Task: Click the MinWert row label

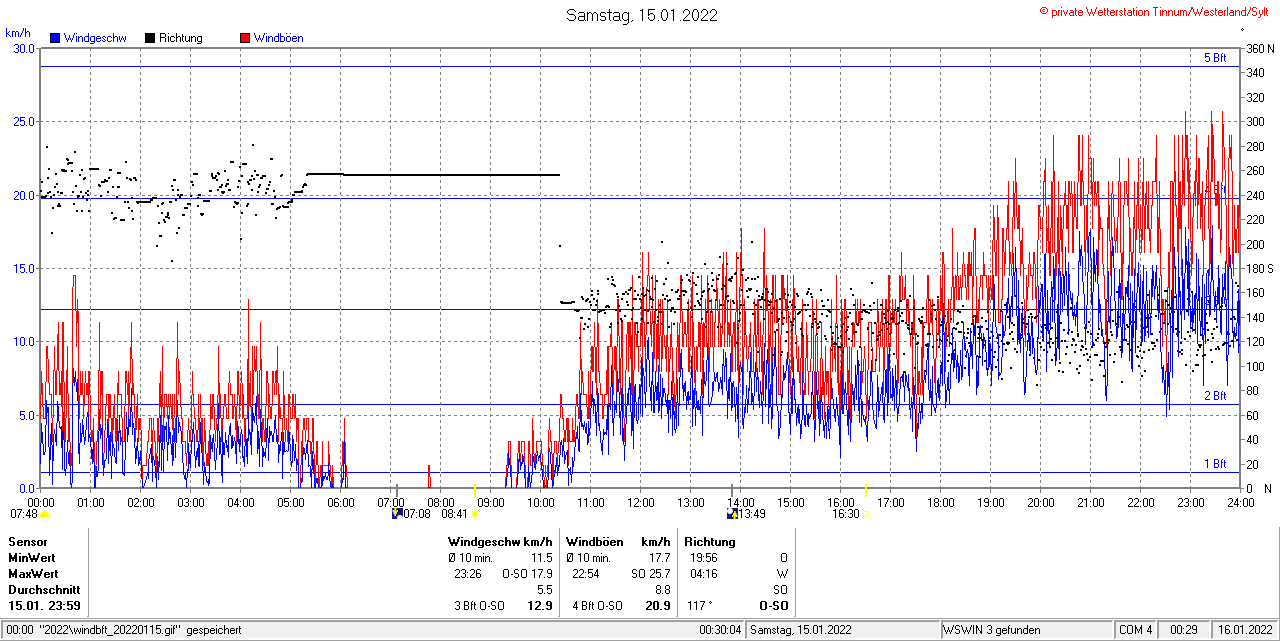Action: tap(32, 558)
